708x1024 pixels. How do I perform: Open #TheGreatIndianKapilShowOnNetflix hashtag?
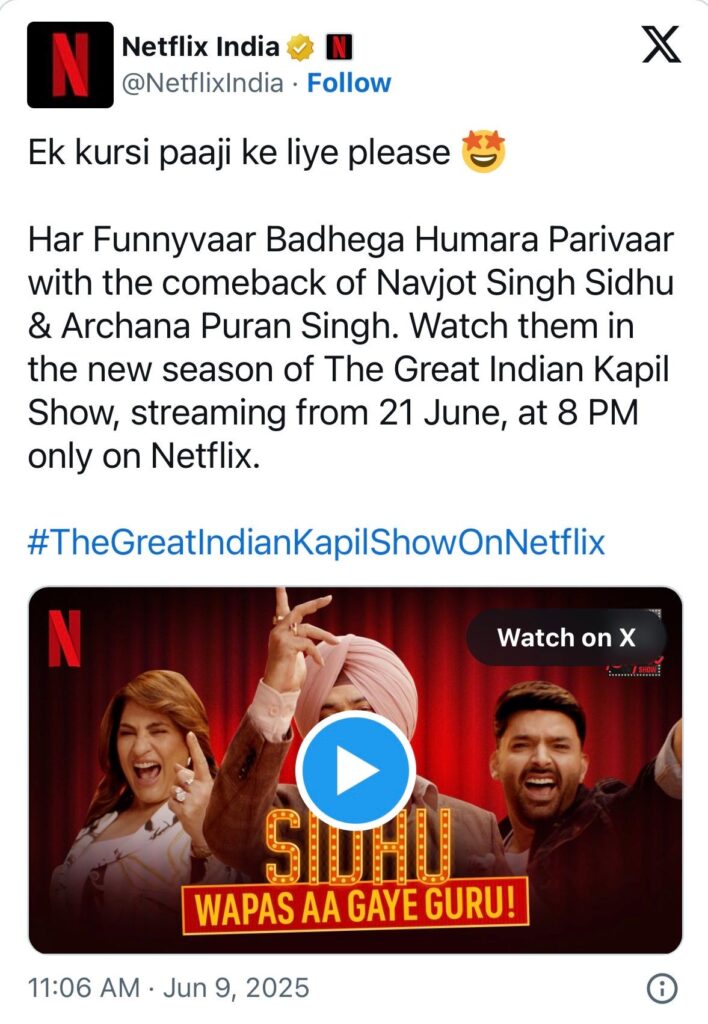click(316, 542)
